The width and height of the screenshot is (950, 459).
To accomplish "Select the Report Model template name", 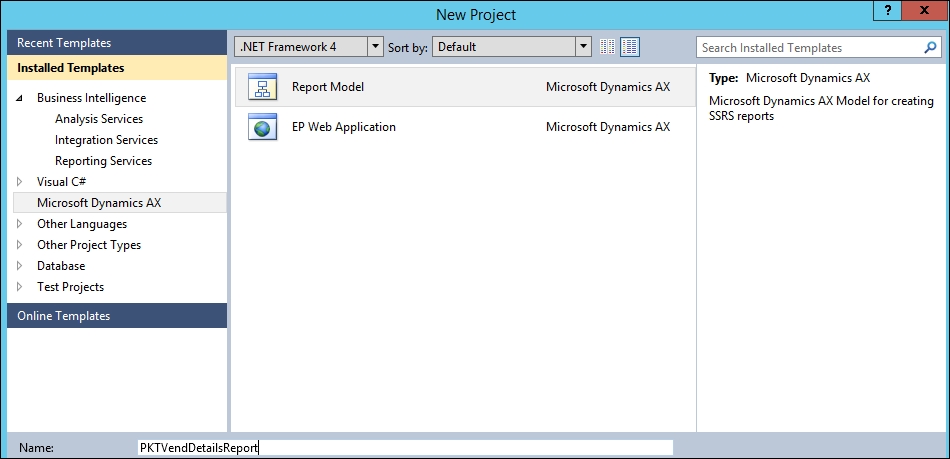I will (328, 87).
